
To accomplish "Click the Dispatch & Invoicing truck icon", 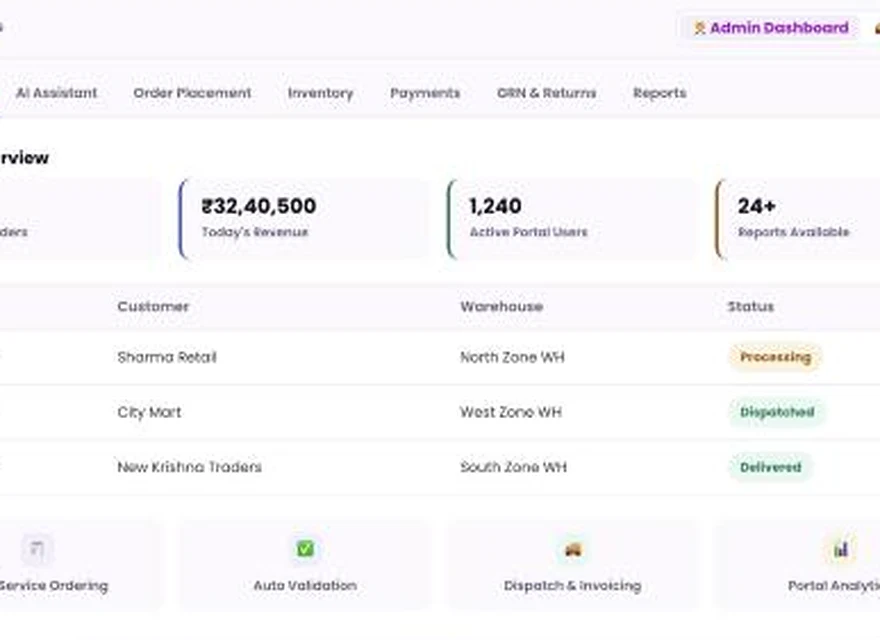I will pyautogui.click(x=572, y=549).
